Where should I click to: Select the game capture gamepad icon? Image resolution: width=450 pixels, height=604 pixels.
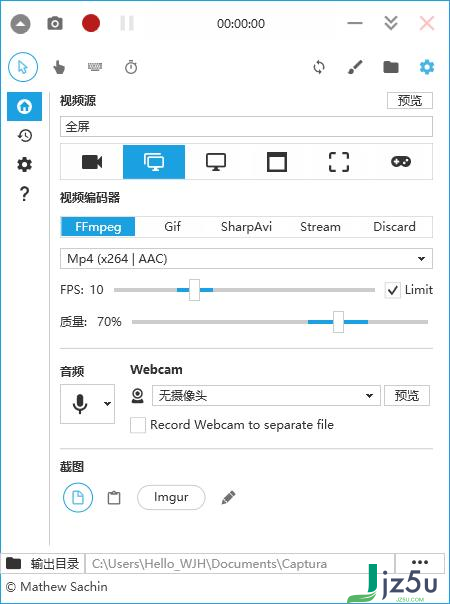tap(401, 162)
